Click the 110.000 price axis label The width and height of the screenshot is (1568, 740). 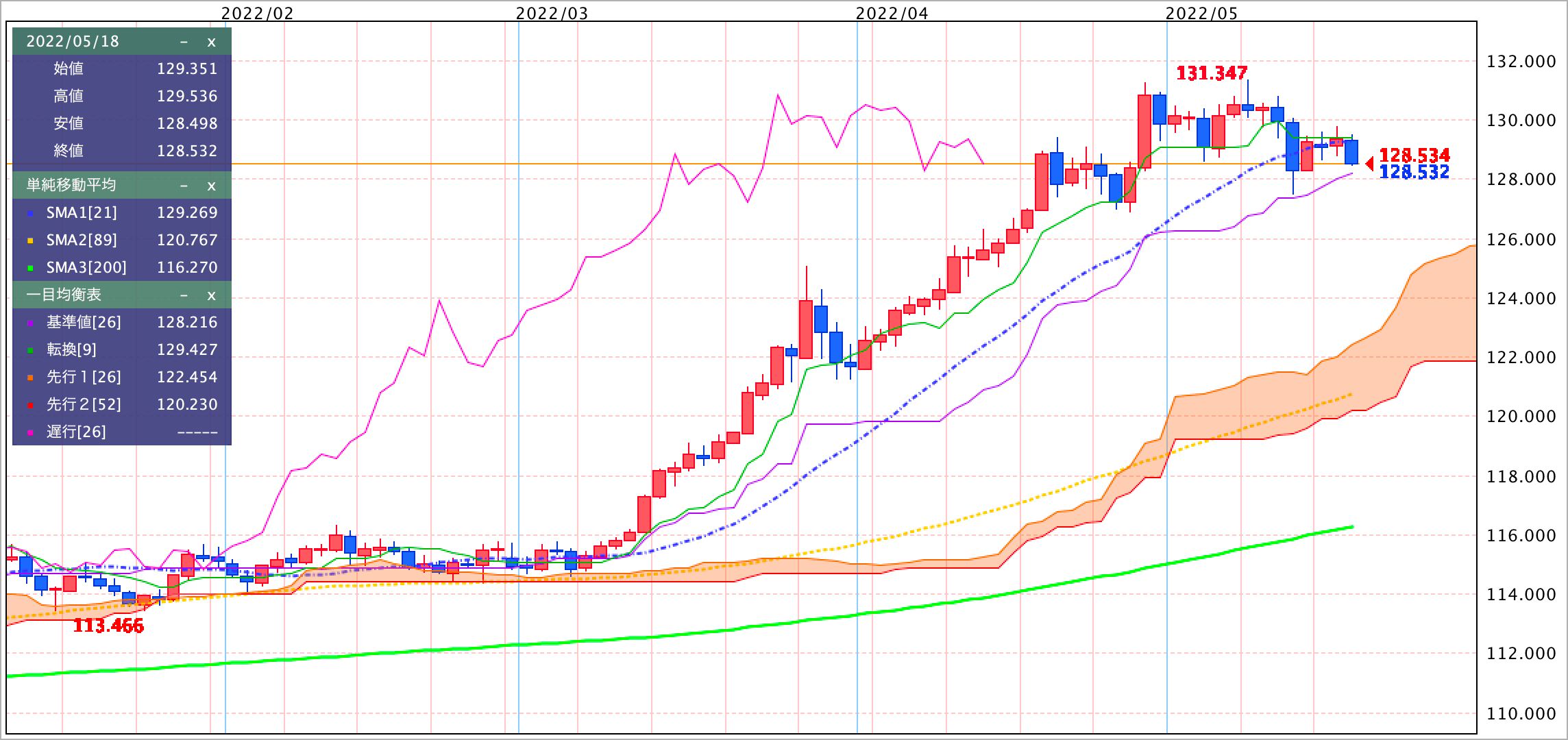(x=1521, y=713)
